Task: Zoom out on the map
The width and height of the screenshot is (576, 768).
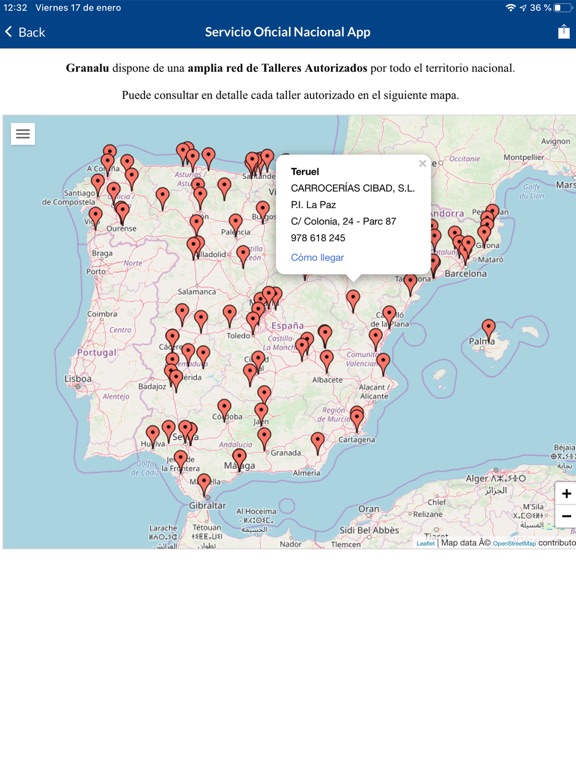Action: pyautogui.click(x=566, y=516)
